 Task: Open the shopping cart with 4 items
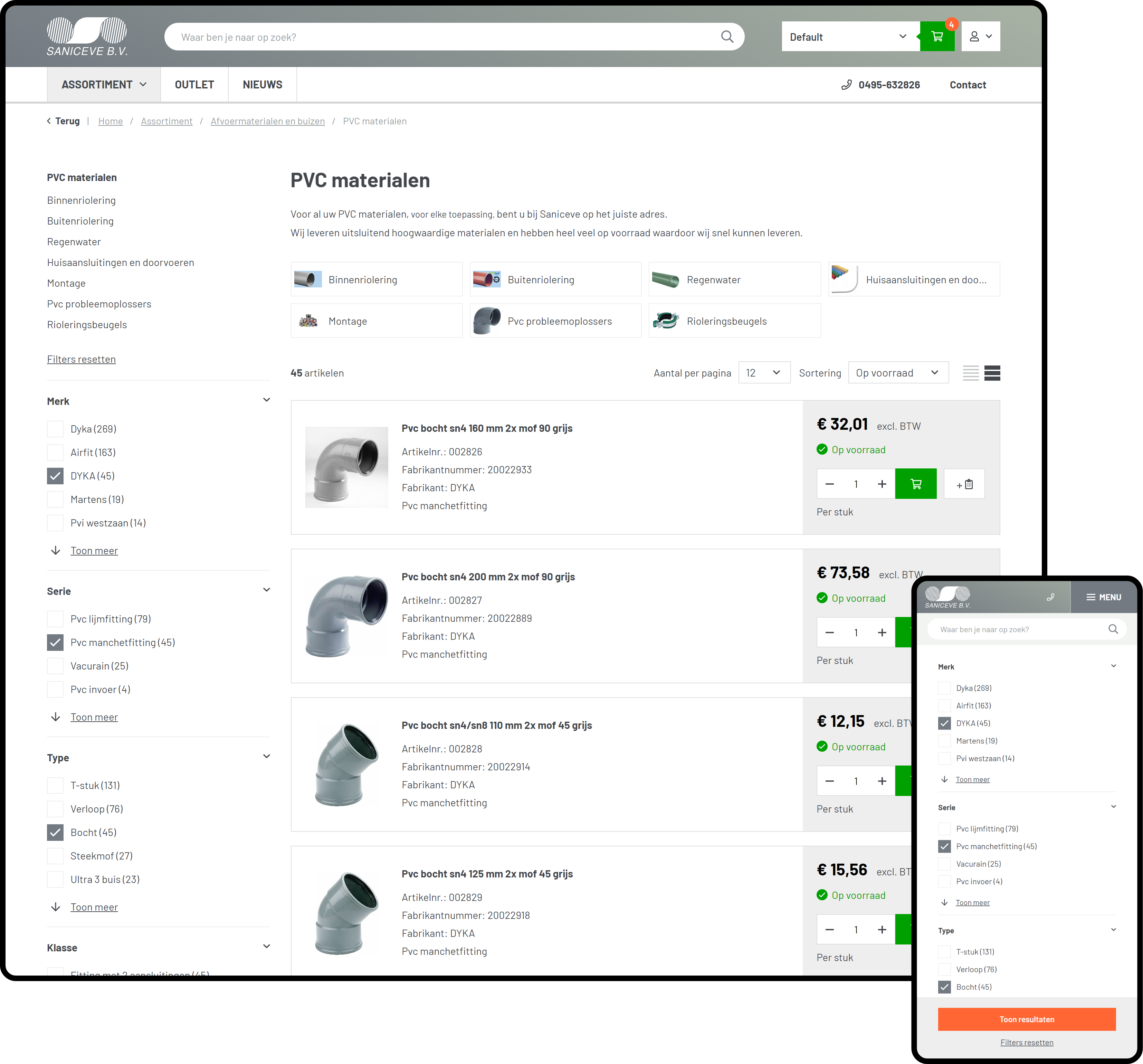(936, 37)
